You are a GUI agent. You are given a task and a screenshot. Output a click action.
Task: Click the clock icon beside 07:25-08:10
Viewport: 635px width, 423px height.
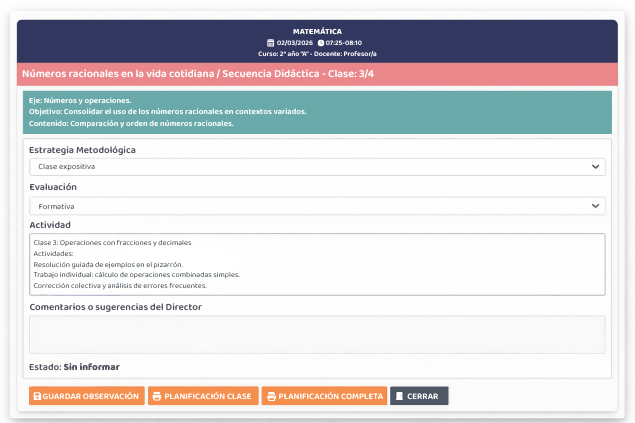coord(321,43)
